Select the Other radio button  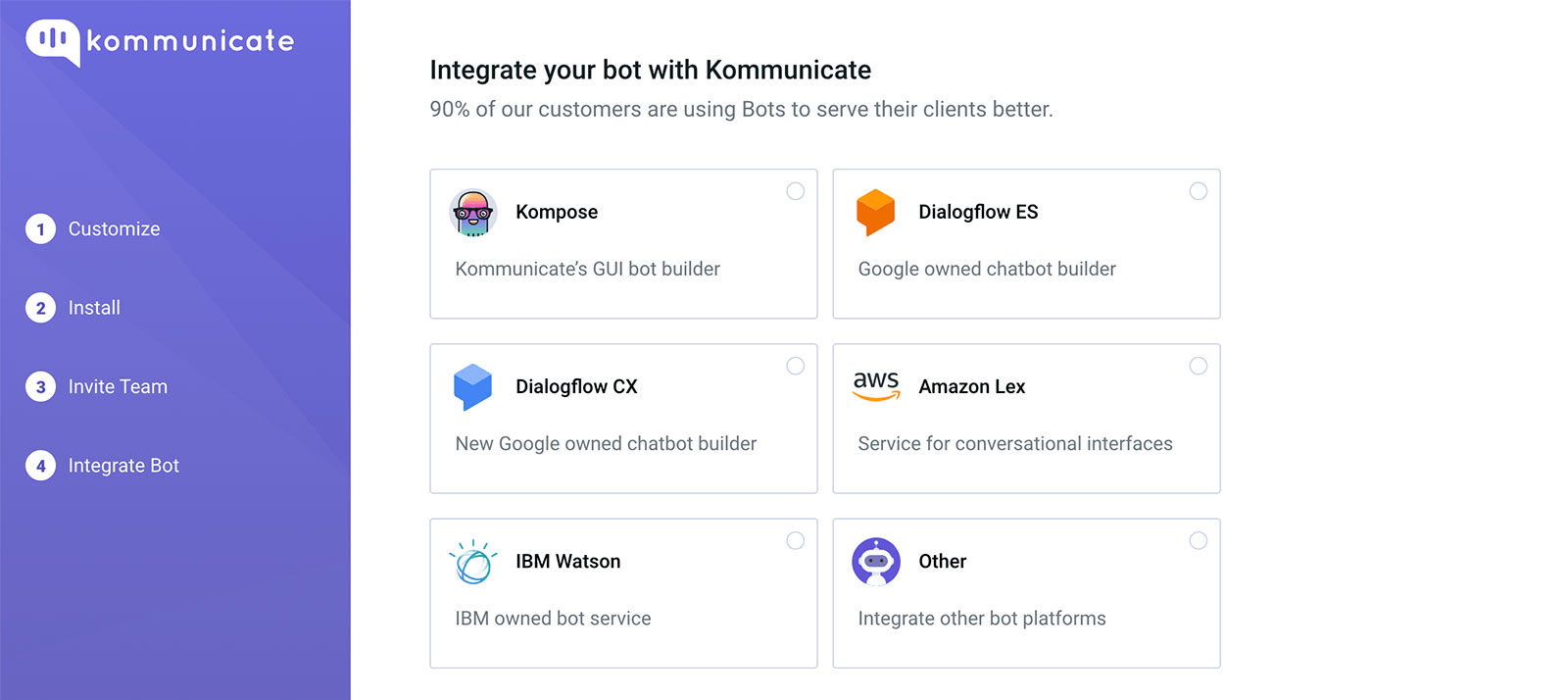(1199, 540)
